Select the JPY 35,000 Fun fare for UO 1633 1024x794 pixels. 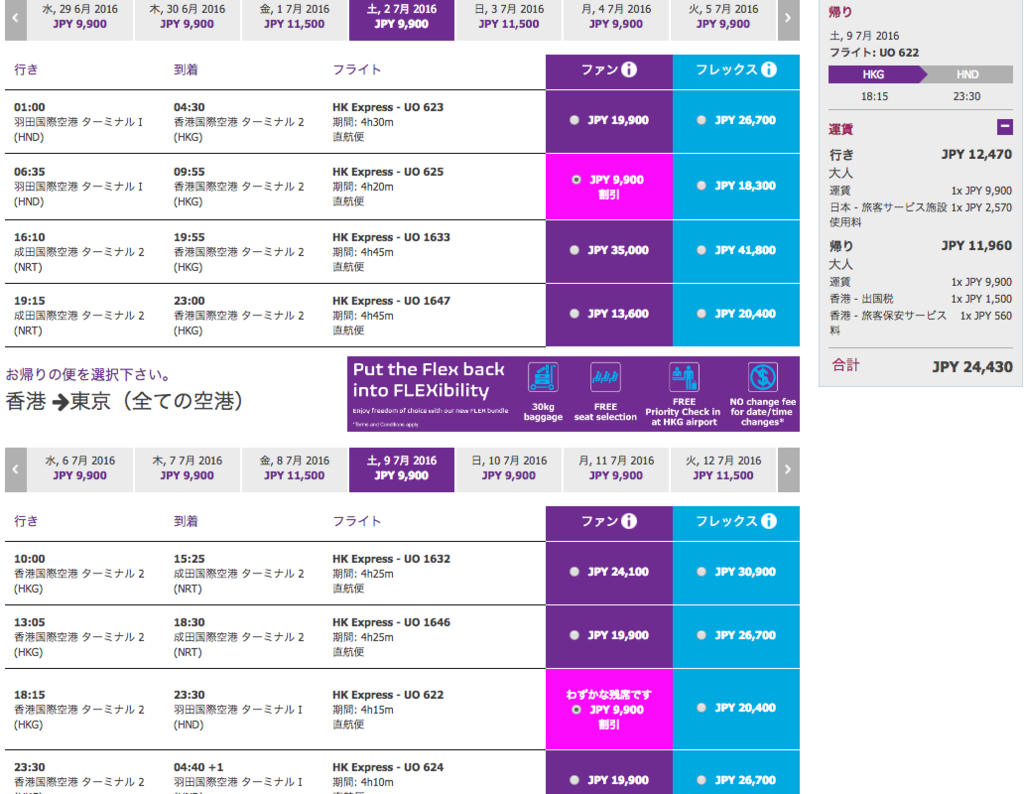(x=574, y=250)
